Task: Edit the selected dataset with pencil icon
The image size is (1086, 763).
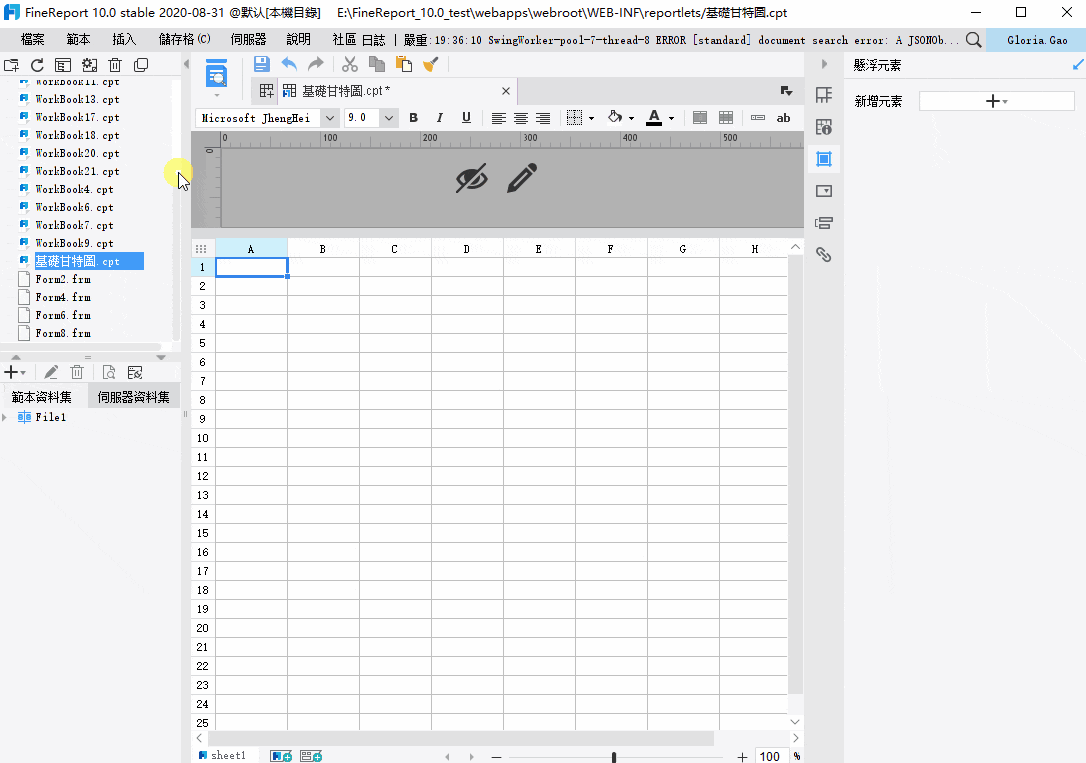Action: click(51, 372)
